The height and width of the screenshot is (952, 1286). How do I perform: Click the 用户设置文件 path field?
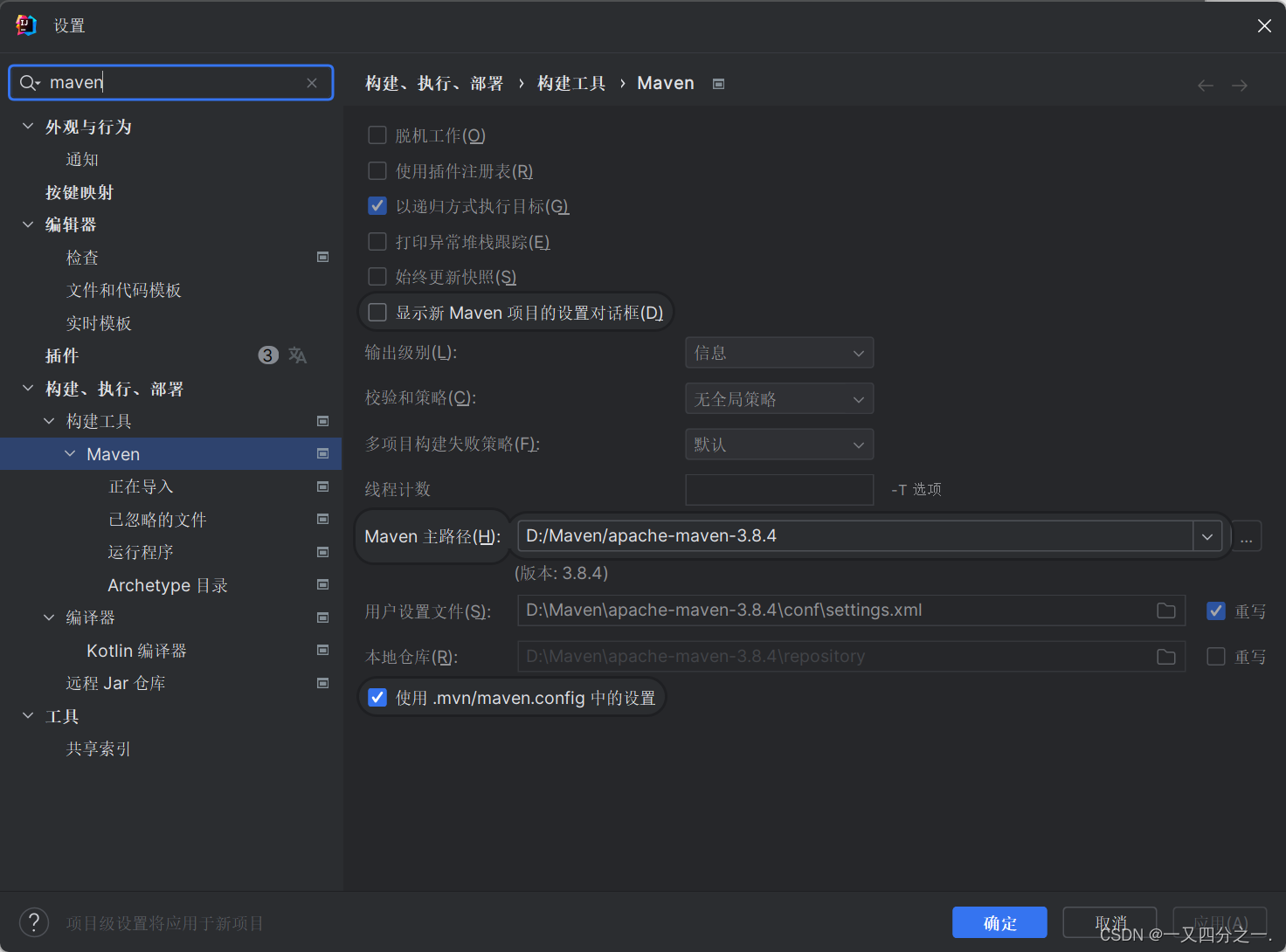pos(851,611)
